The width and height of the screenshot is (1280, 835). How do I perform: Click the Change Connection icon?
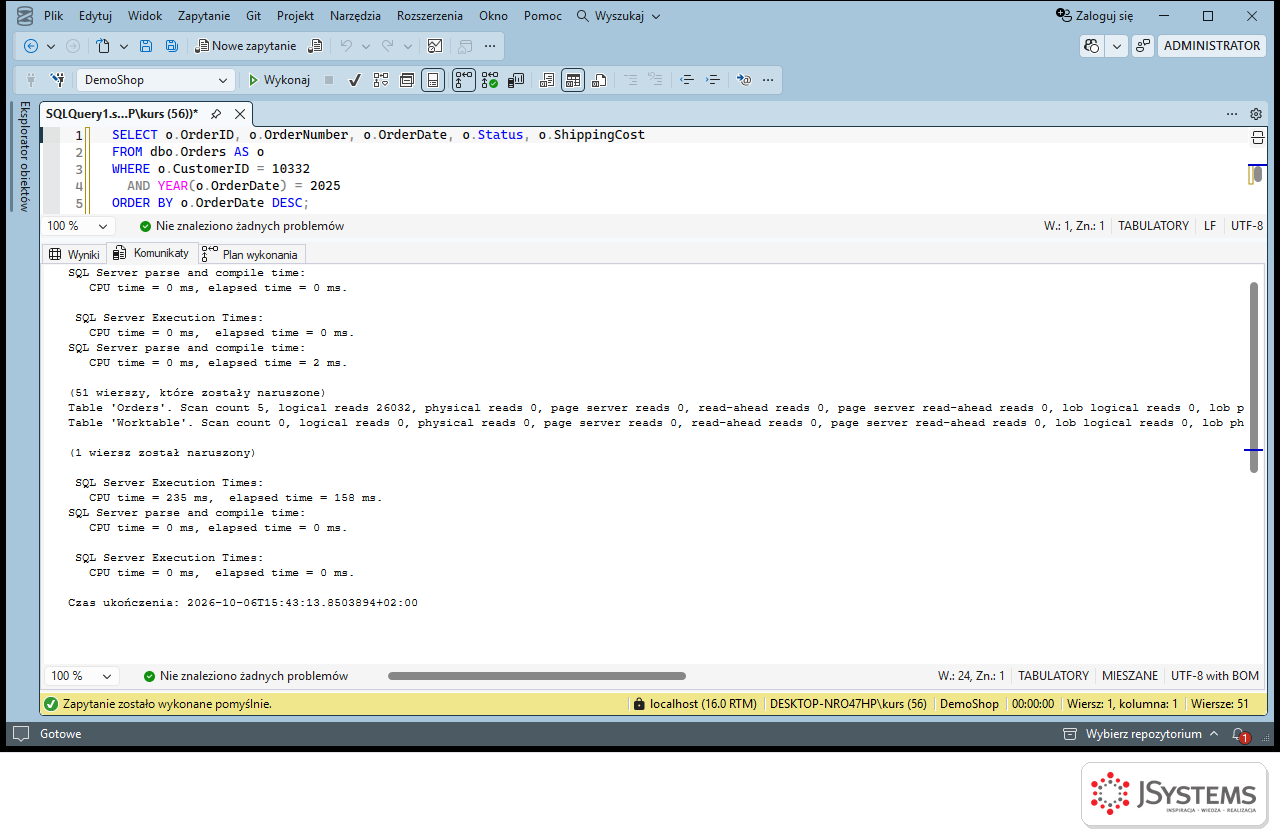coord(57,80)
